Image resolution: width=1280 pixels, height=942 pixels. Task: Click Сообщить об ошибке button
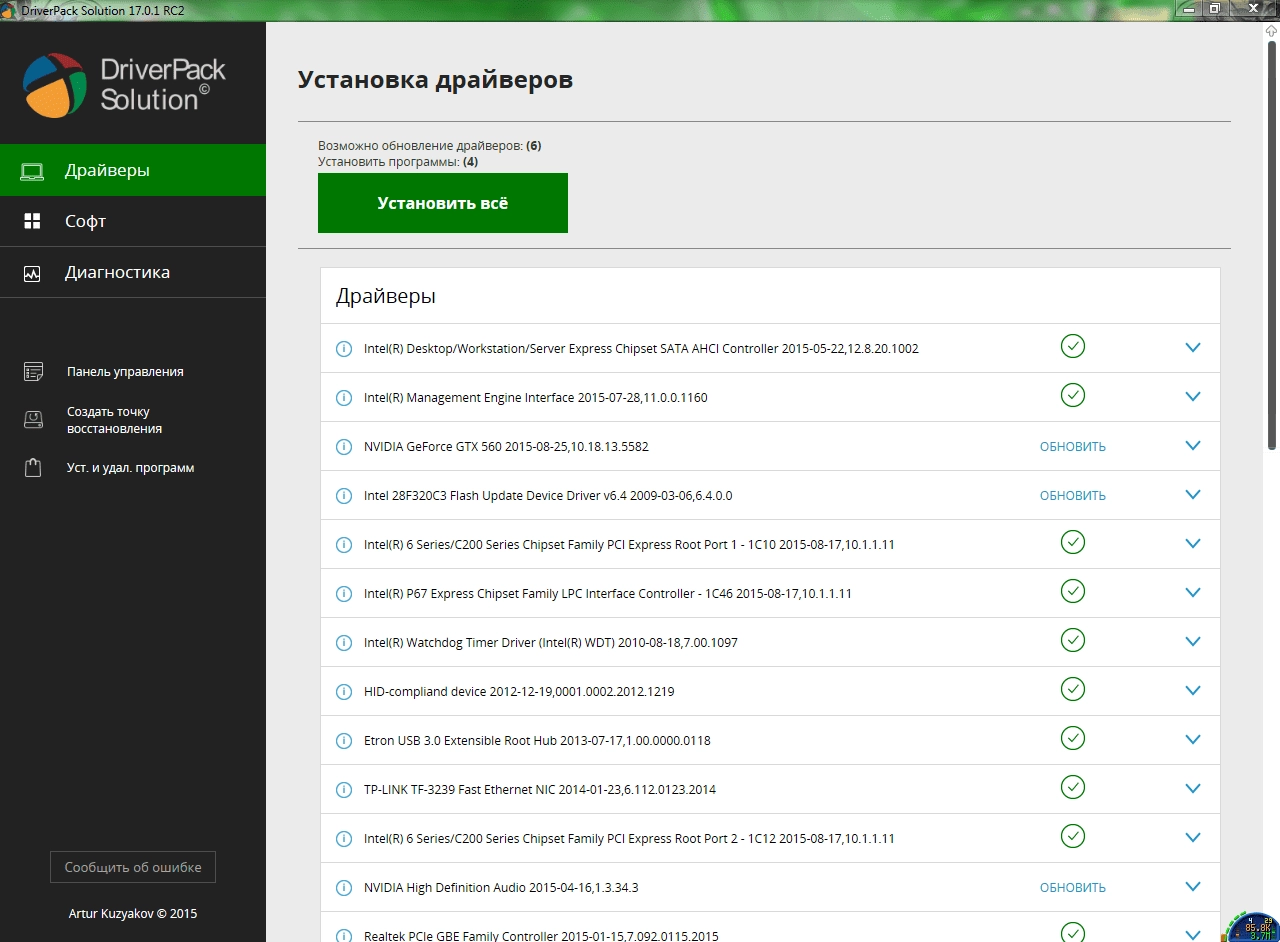pos(133,867)
